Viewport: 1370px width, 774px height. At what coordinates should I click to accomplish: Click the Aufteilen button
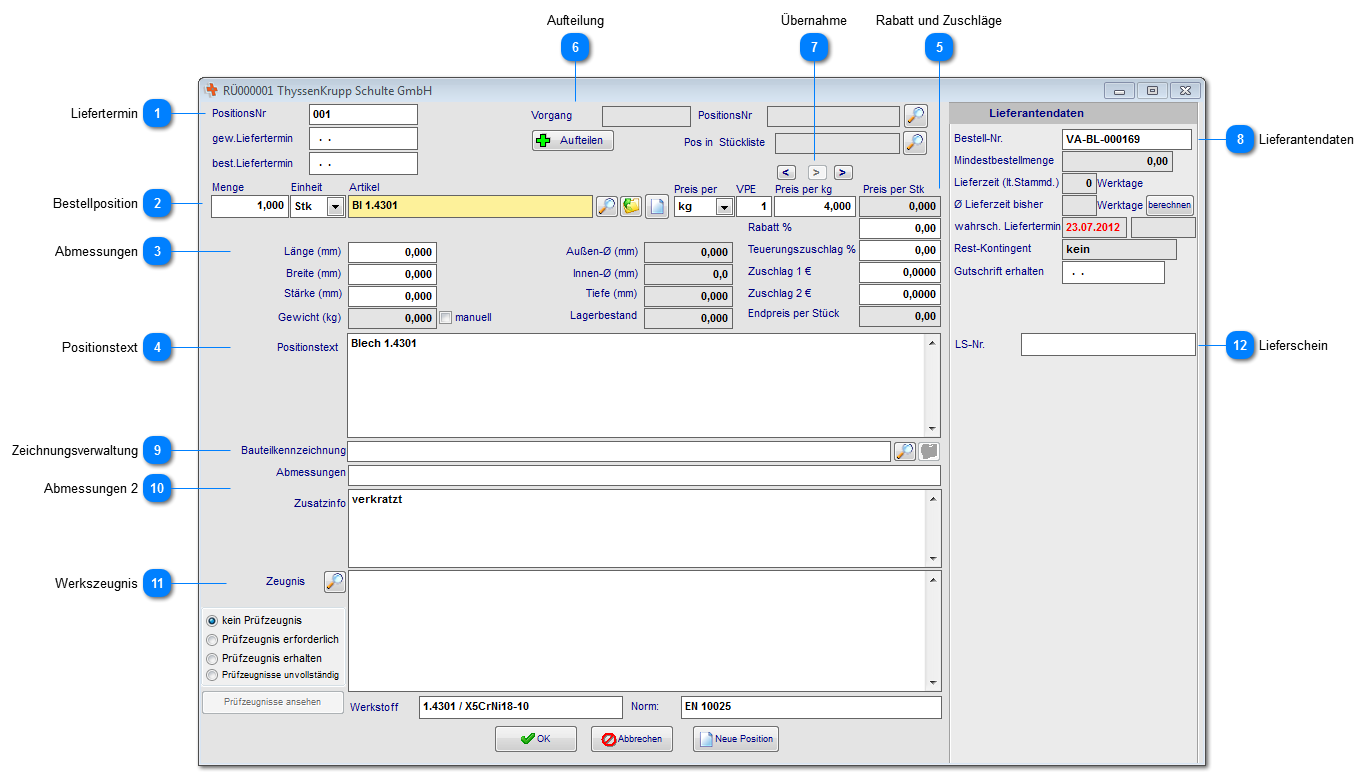(572, 141)
